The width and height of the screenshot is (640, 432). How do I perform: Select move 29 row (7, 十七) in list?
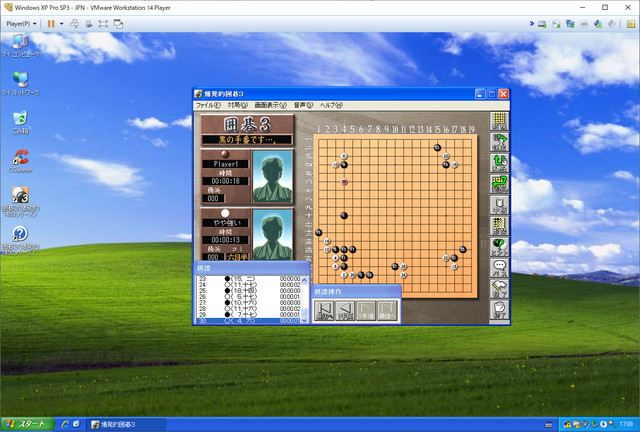(x=249, y=315)
